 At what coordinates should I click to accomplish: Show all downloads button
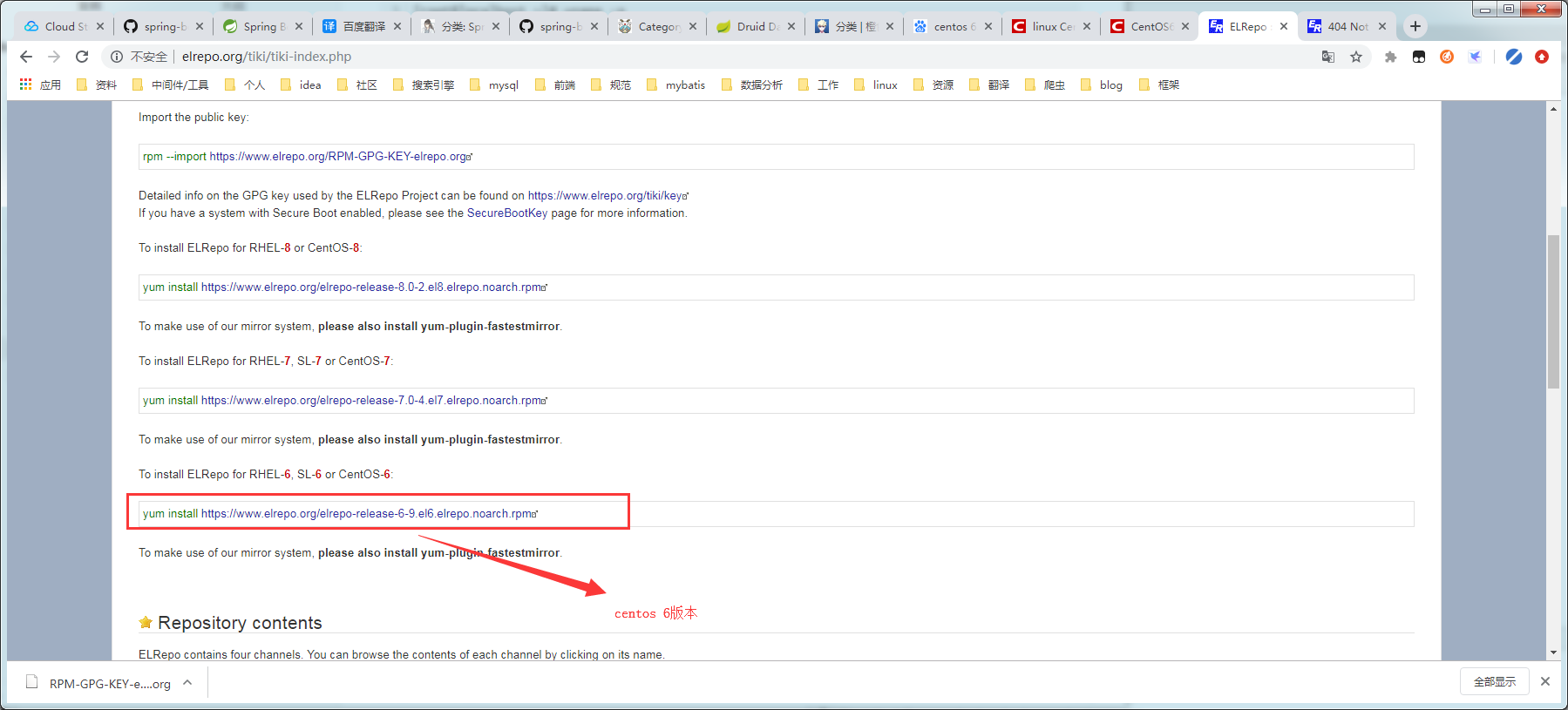click(1494, 681)
